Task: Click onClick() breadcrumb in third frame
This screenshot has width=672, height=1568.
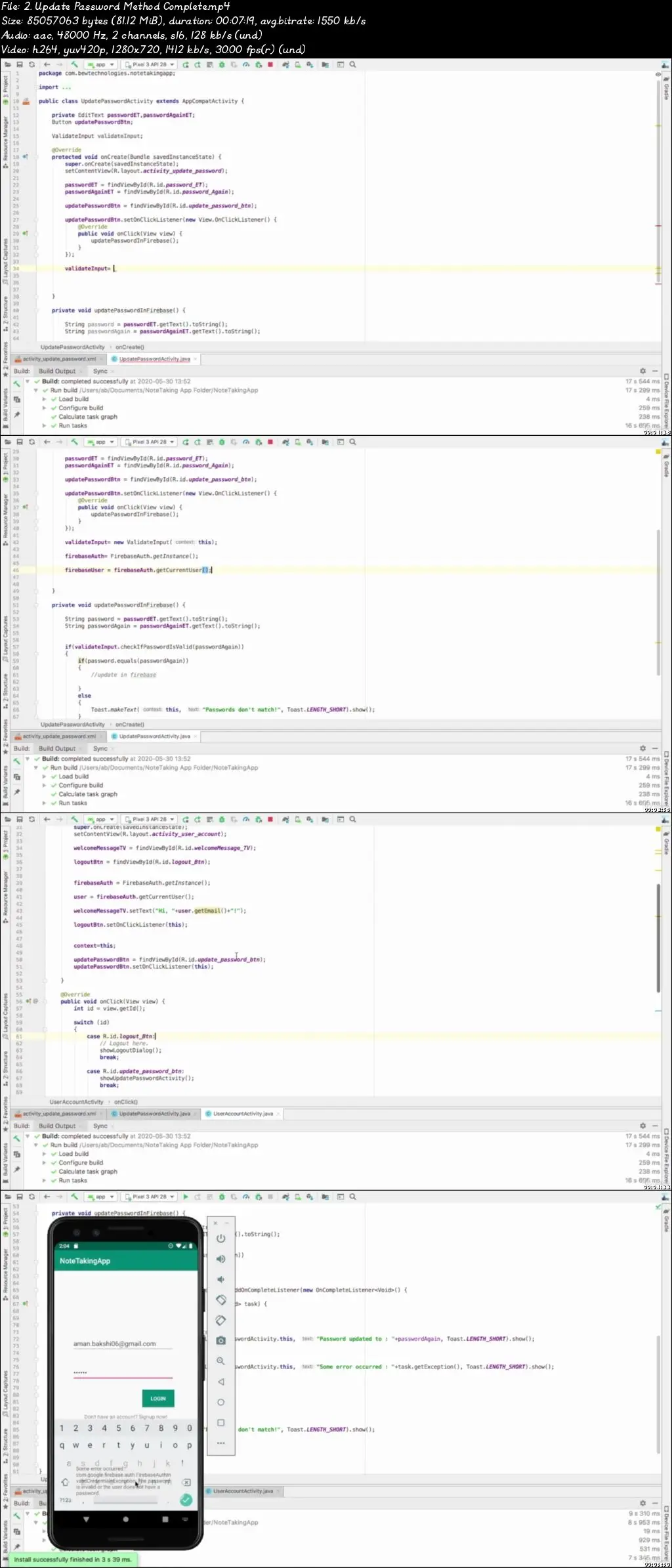Action: 126,1102
